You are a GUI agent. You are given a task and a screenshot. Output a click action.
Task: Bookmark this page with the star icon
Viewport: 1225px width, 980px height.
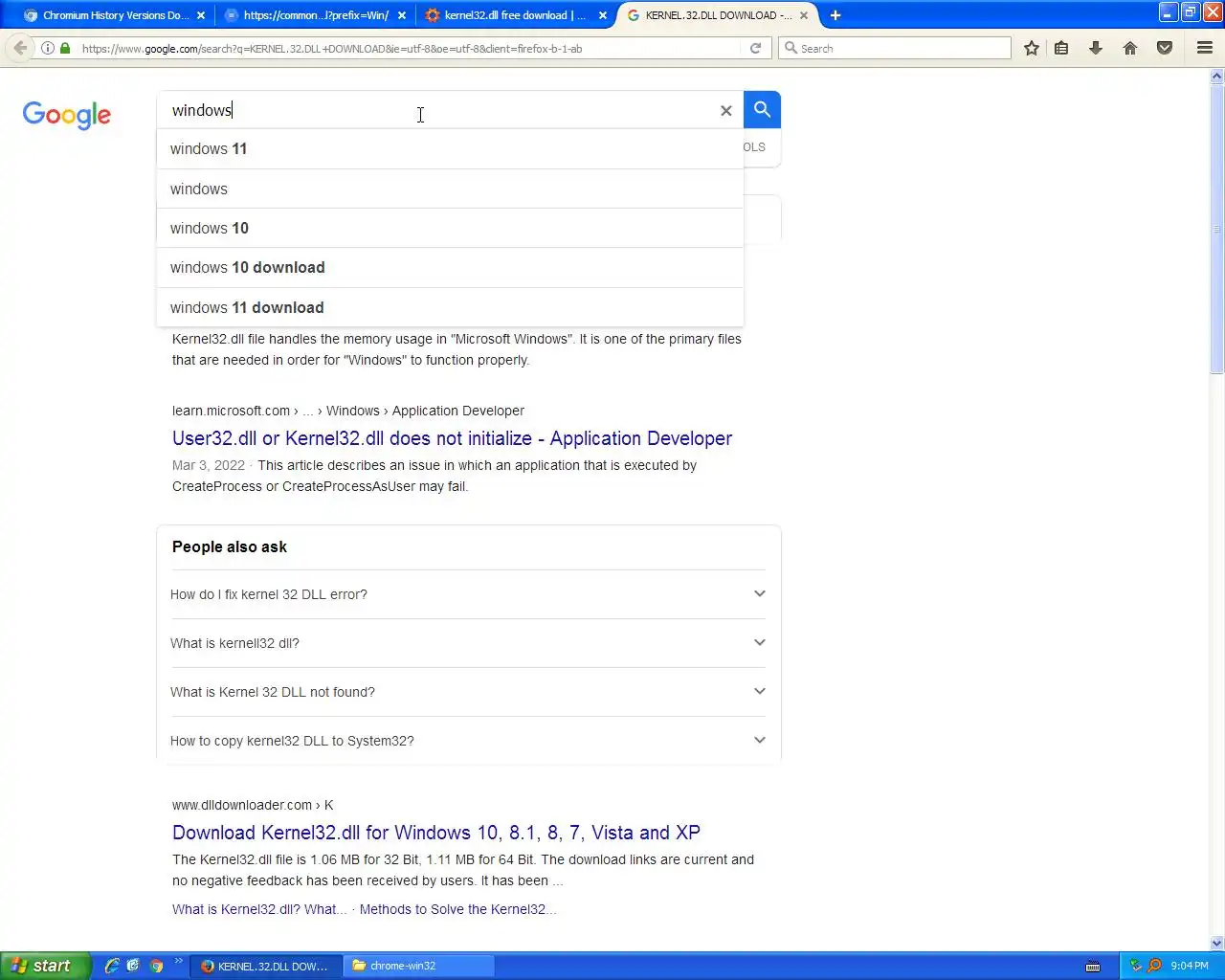(1031, 48)
